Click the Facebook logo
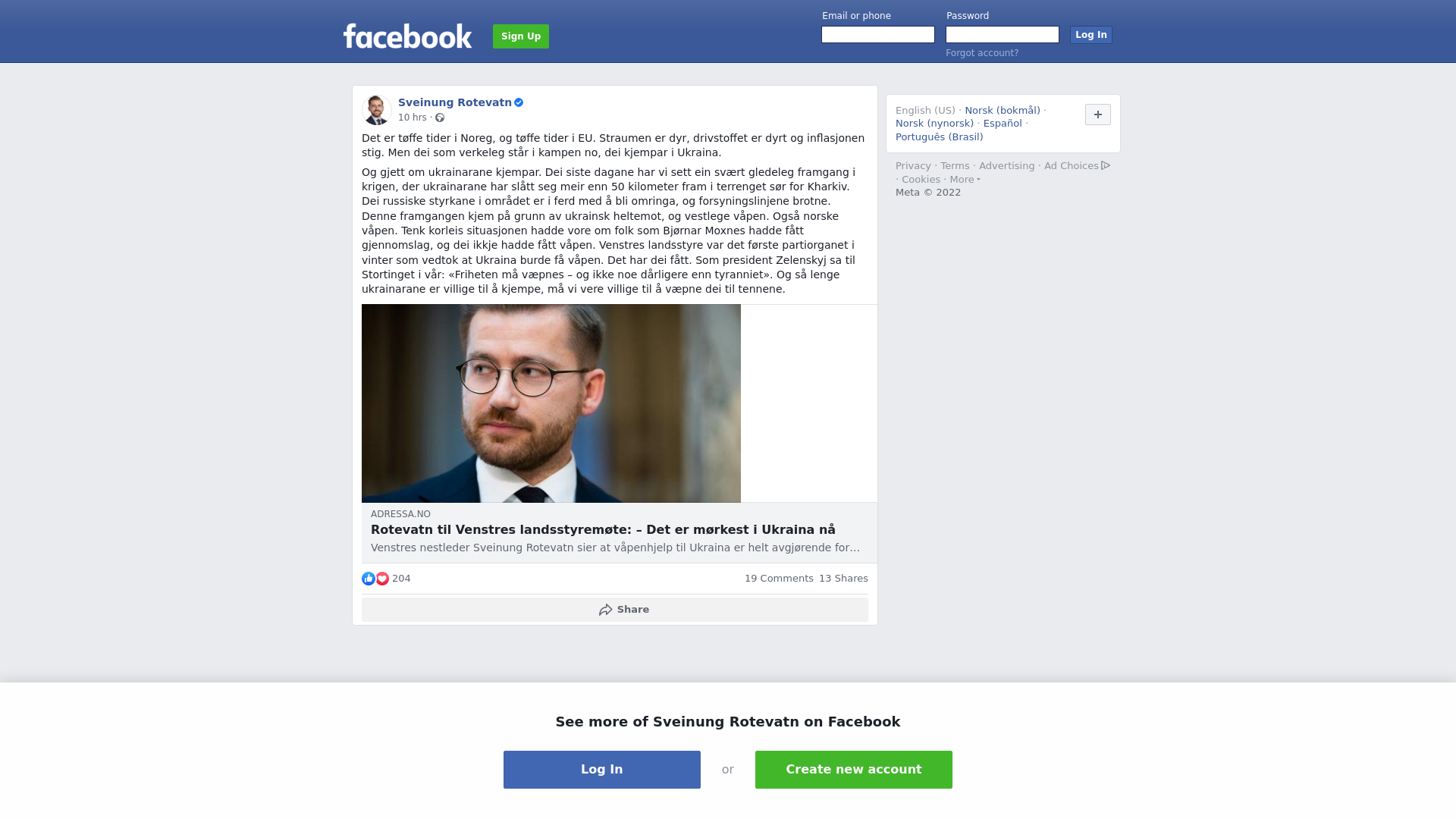Viewport: 1456px width, 819px height. [x=407, y=36]
